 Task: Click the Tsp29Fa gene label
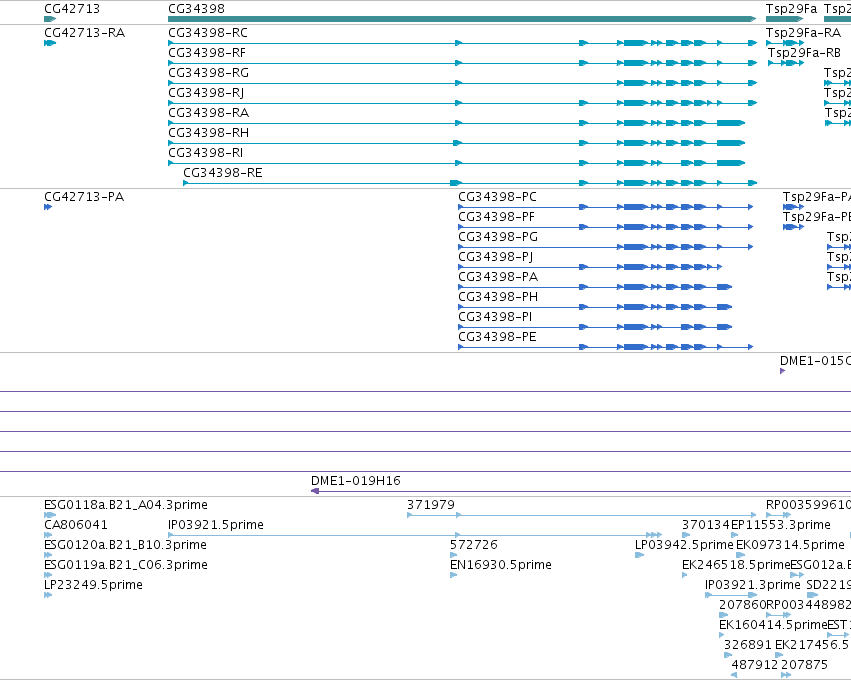point(791,9)
